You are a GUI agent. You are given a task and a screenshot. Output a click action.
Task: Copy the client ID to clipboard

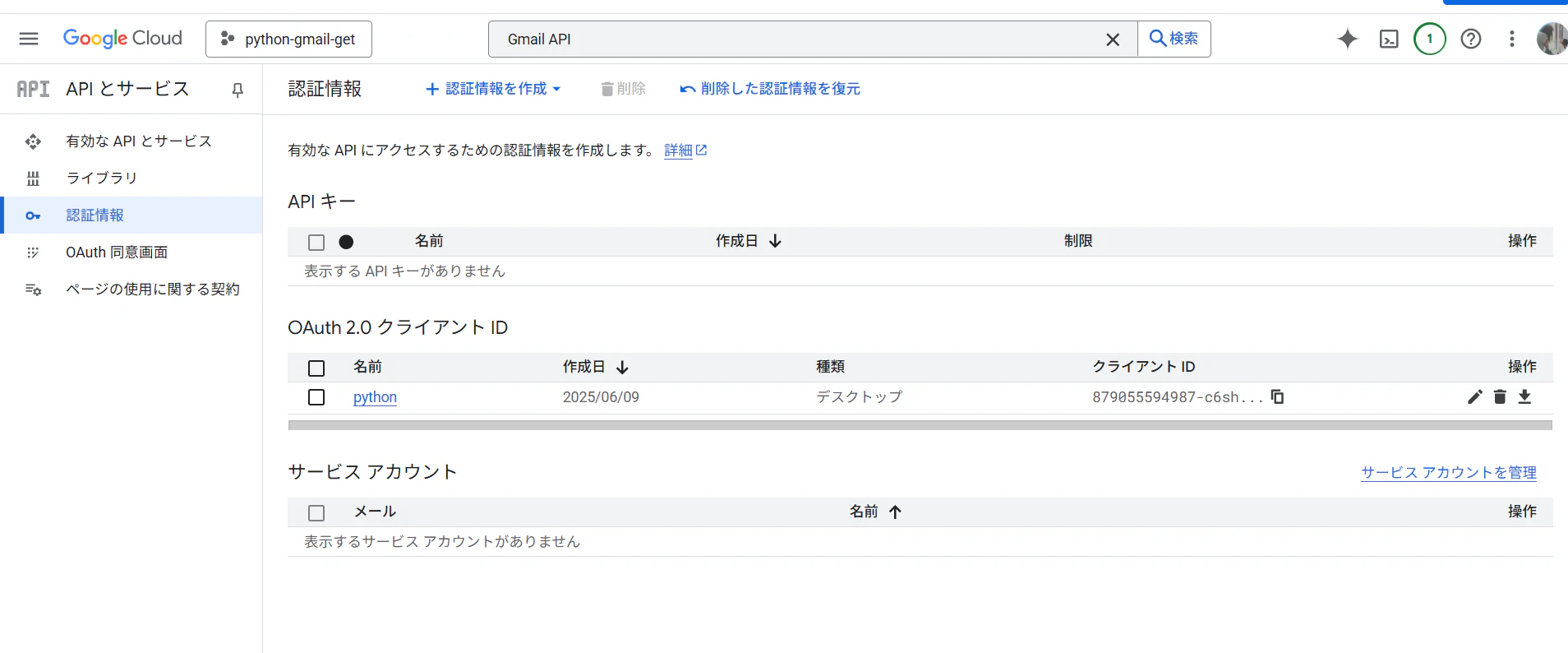[x=1277, y=396]
